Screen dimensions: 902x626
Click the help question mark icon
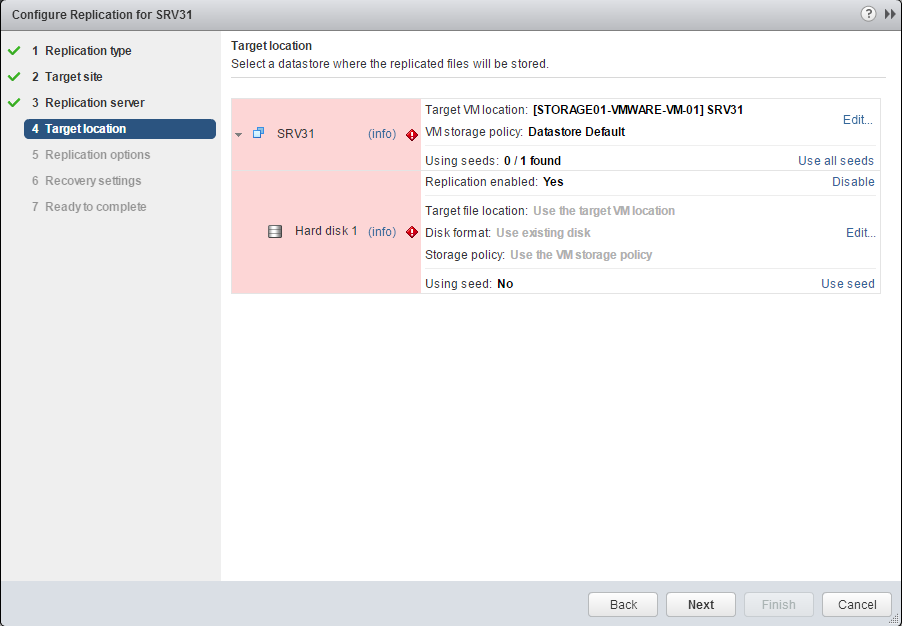tap(868, 14)
